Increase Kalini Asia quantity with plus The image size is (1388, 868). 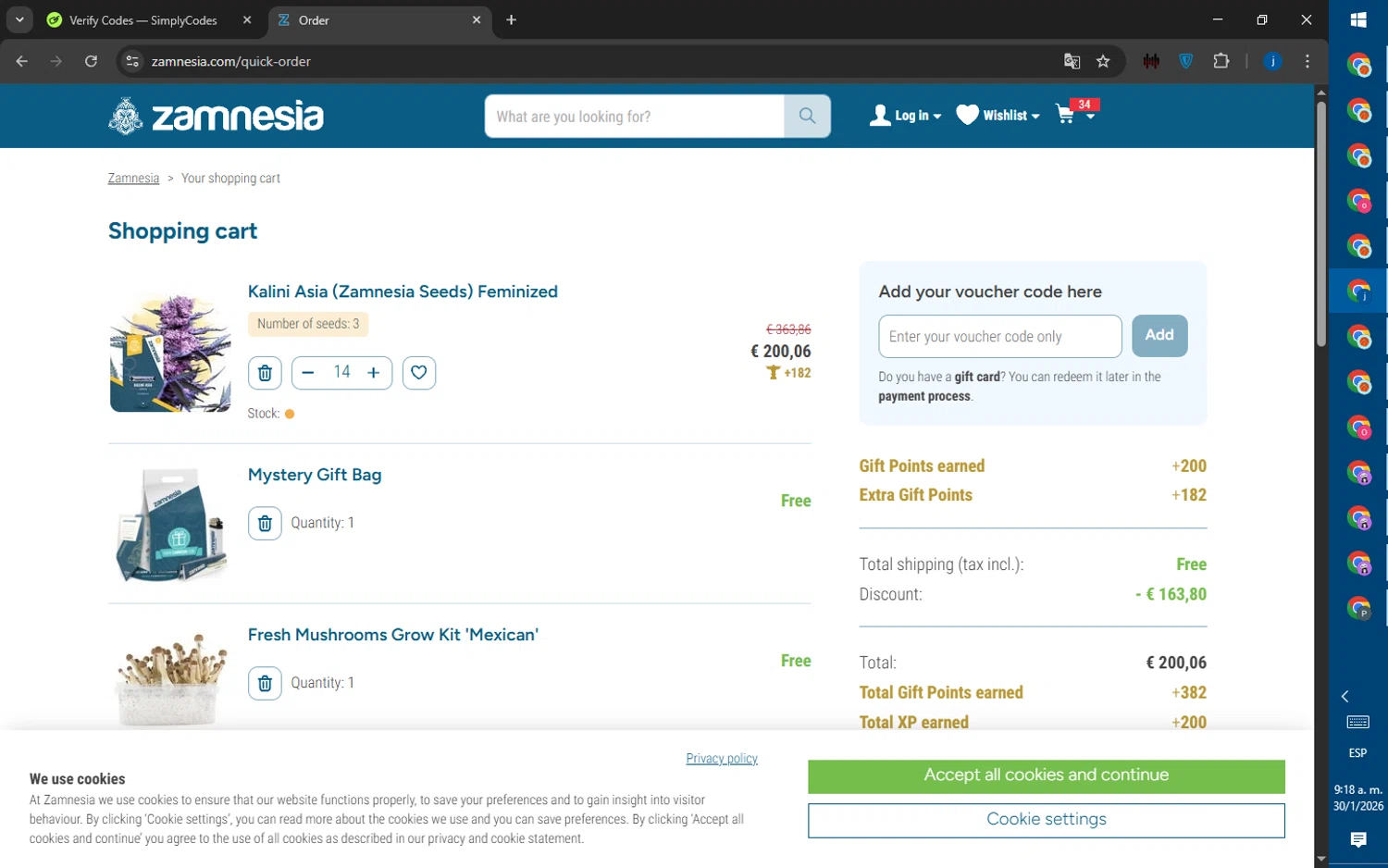(x=374, y=373)
